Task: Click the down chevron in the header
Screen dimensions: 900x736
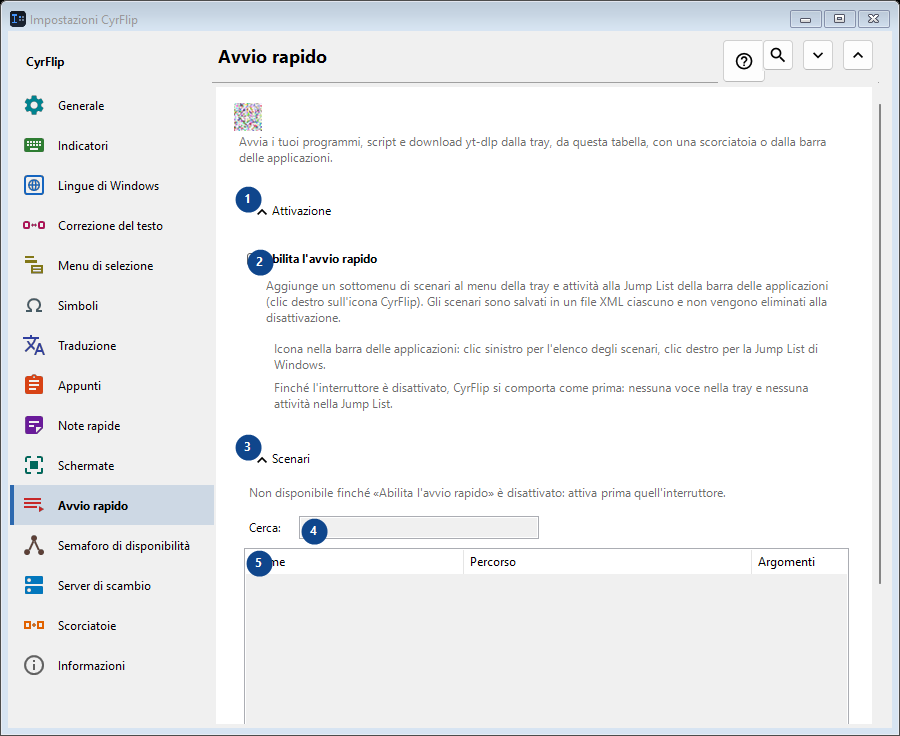Action: tap(818, 55)
